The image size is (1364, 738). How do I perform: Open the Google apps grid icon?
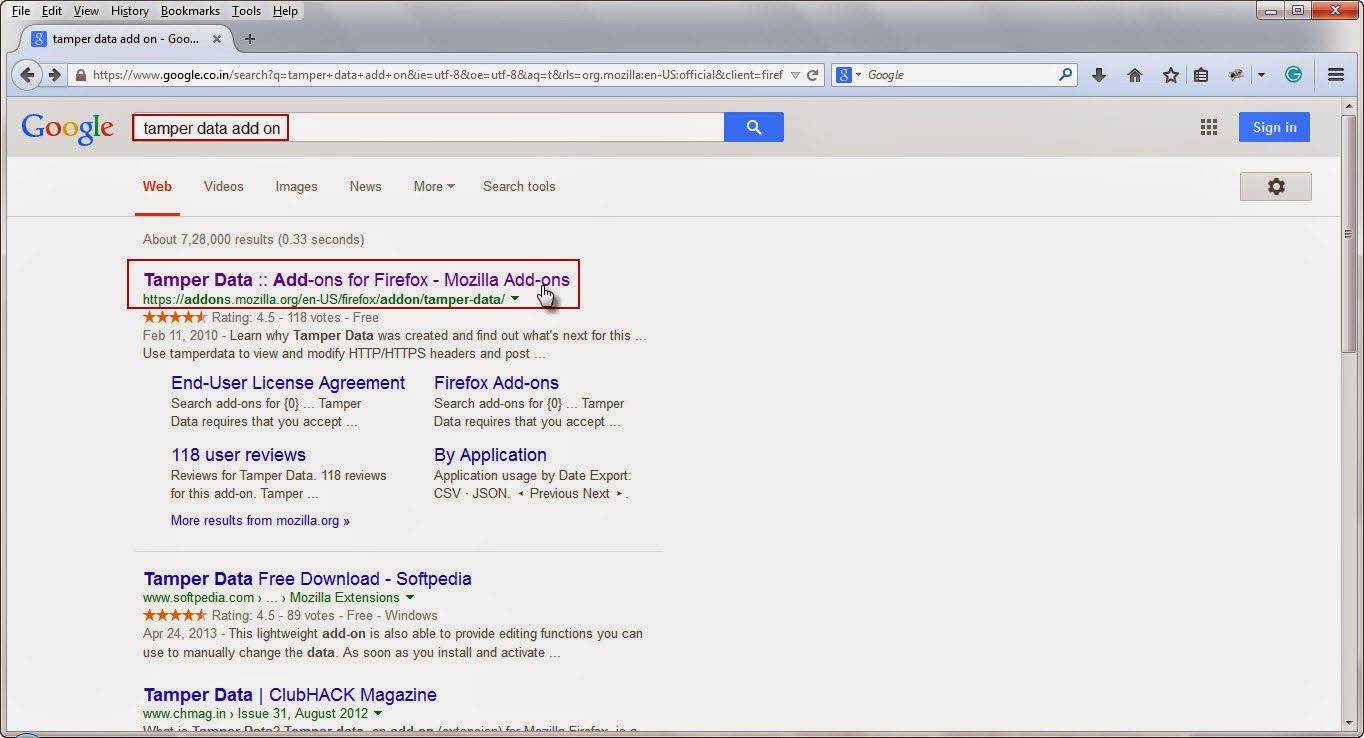[1209, 127]
